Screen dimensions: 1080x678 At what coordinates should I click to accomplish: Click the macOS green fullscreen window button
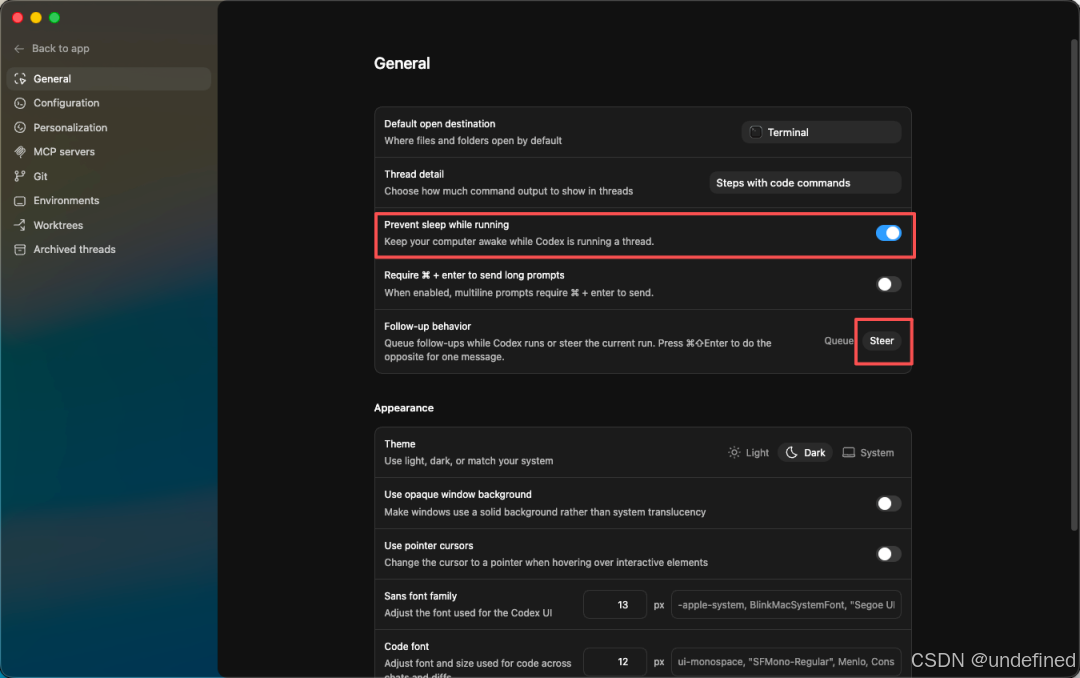[54, 17]
